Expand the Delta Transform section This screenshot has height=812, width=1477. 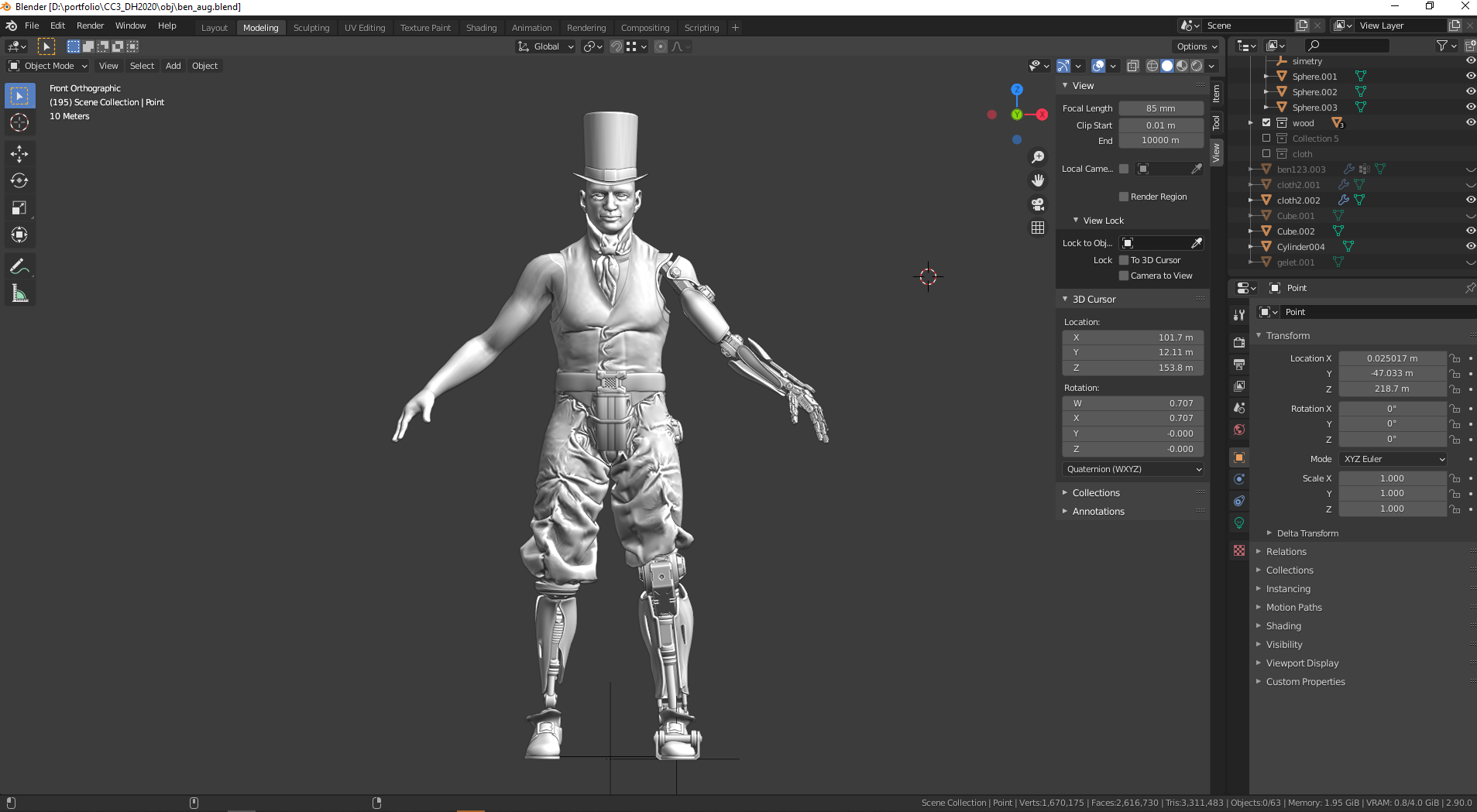(1307, 533)
